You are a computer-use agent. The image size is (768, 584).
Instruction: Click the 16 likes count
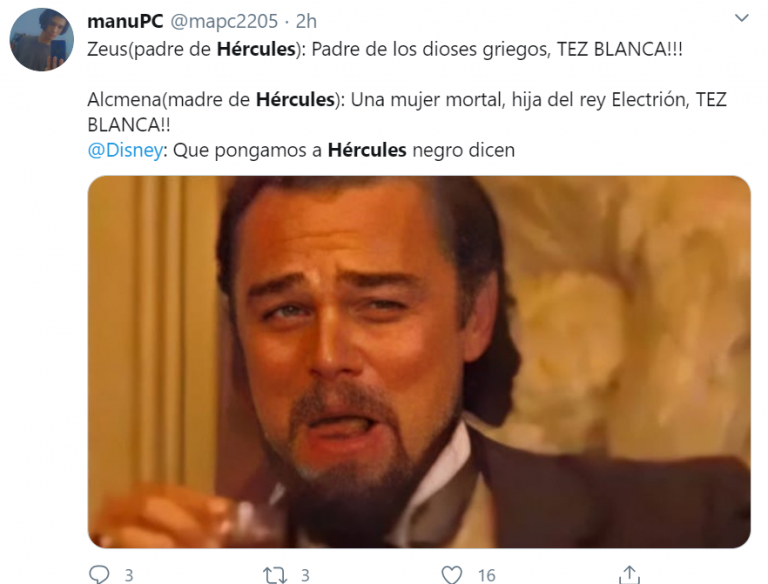click(x=487, y=575)
